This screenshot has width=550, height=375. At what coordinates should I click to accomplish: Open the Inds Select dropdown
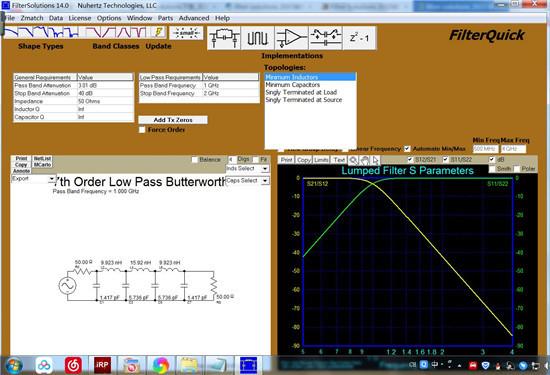(x=248, y=169)
